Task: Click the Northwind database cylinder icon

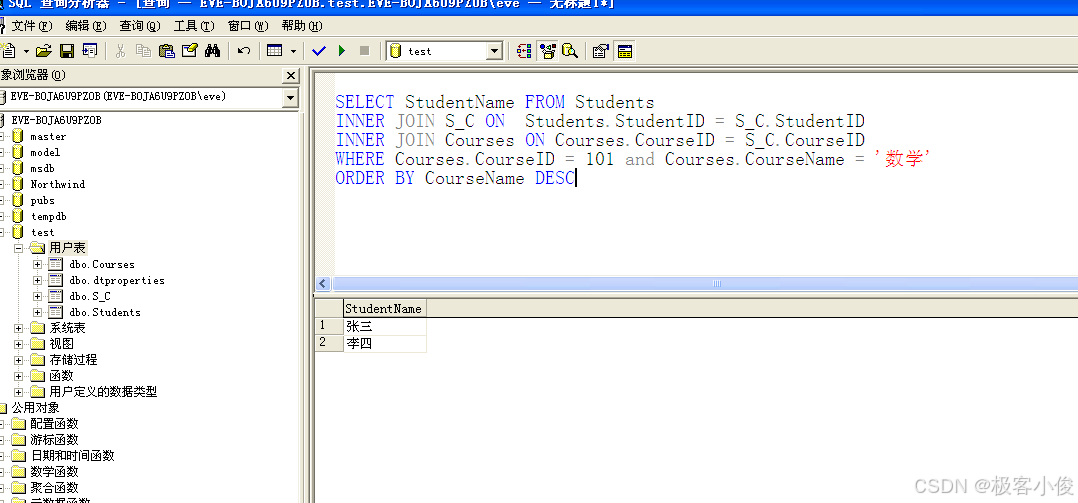Action: [x=18, y=184]
